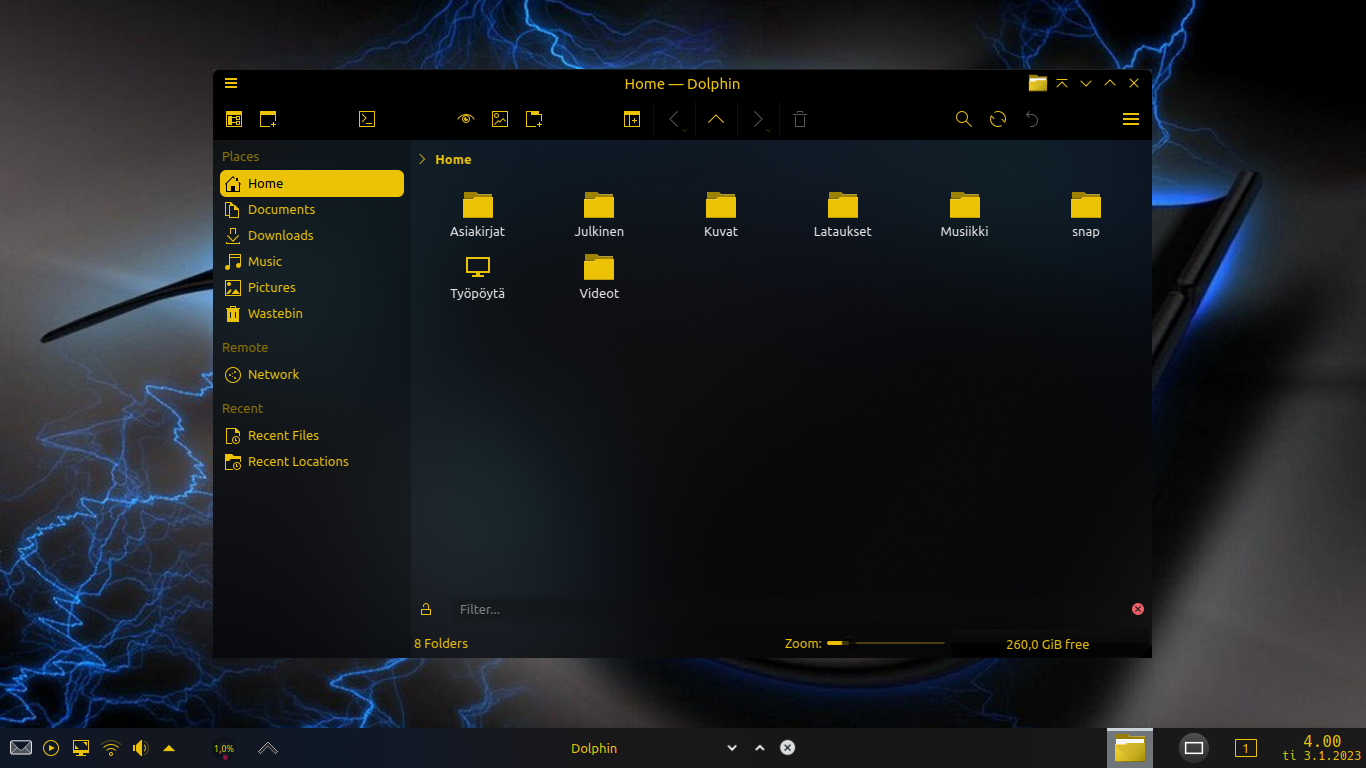Click the down chevron beside Dolphin in the taskbar

[732, 748]
